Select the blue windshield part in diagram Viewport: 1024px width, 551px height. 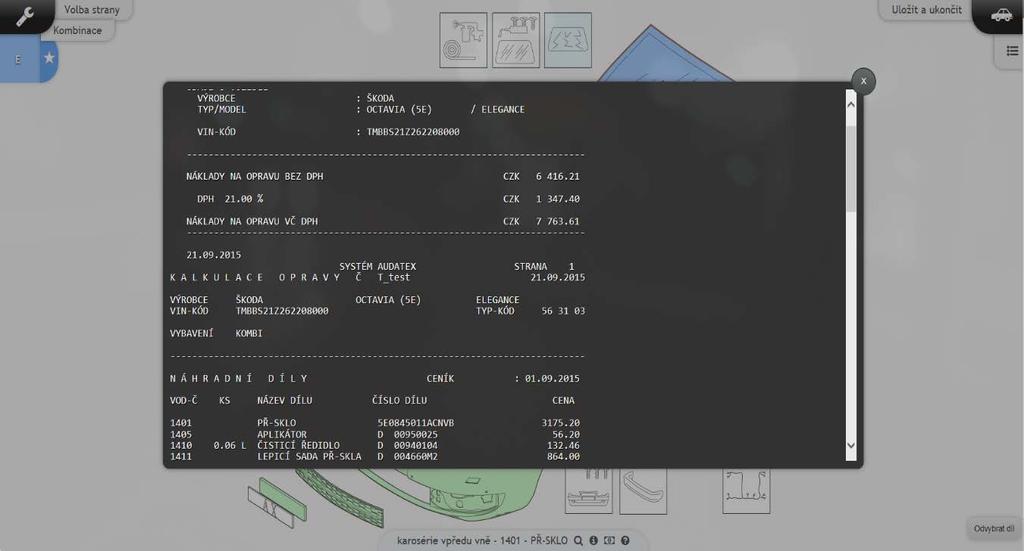pos(660,57)
